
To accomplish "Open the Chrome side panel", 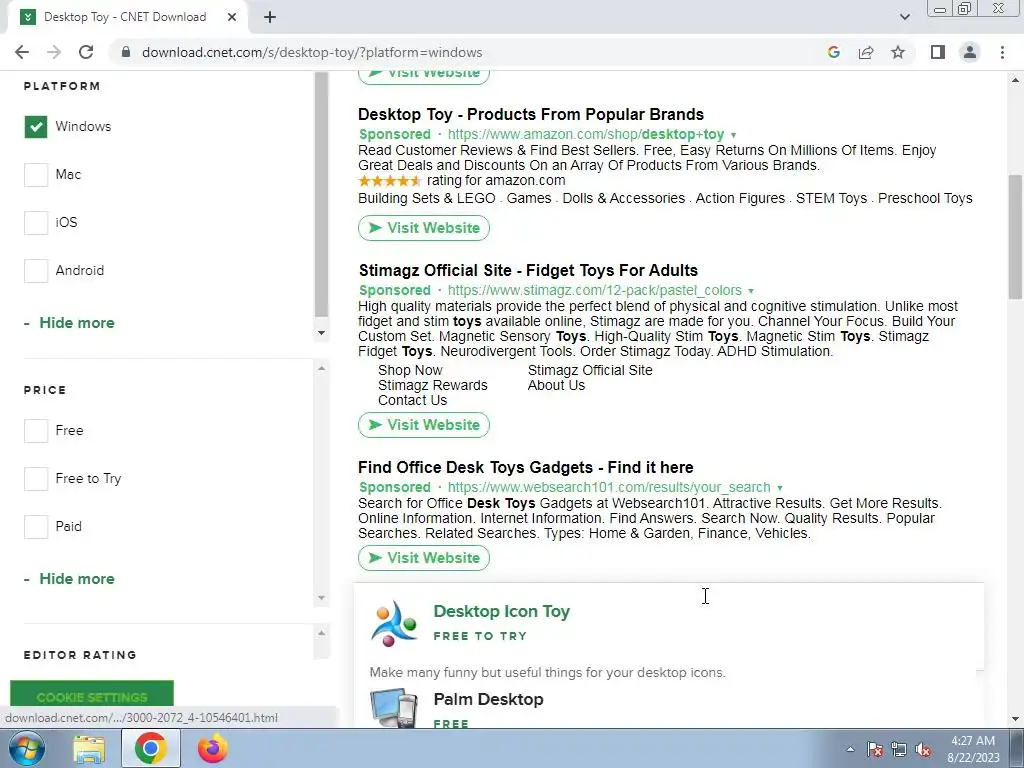I will tap(938, 52).
